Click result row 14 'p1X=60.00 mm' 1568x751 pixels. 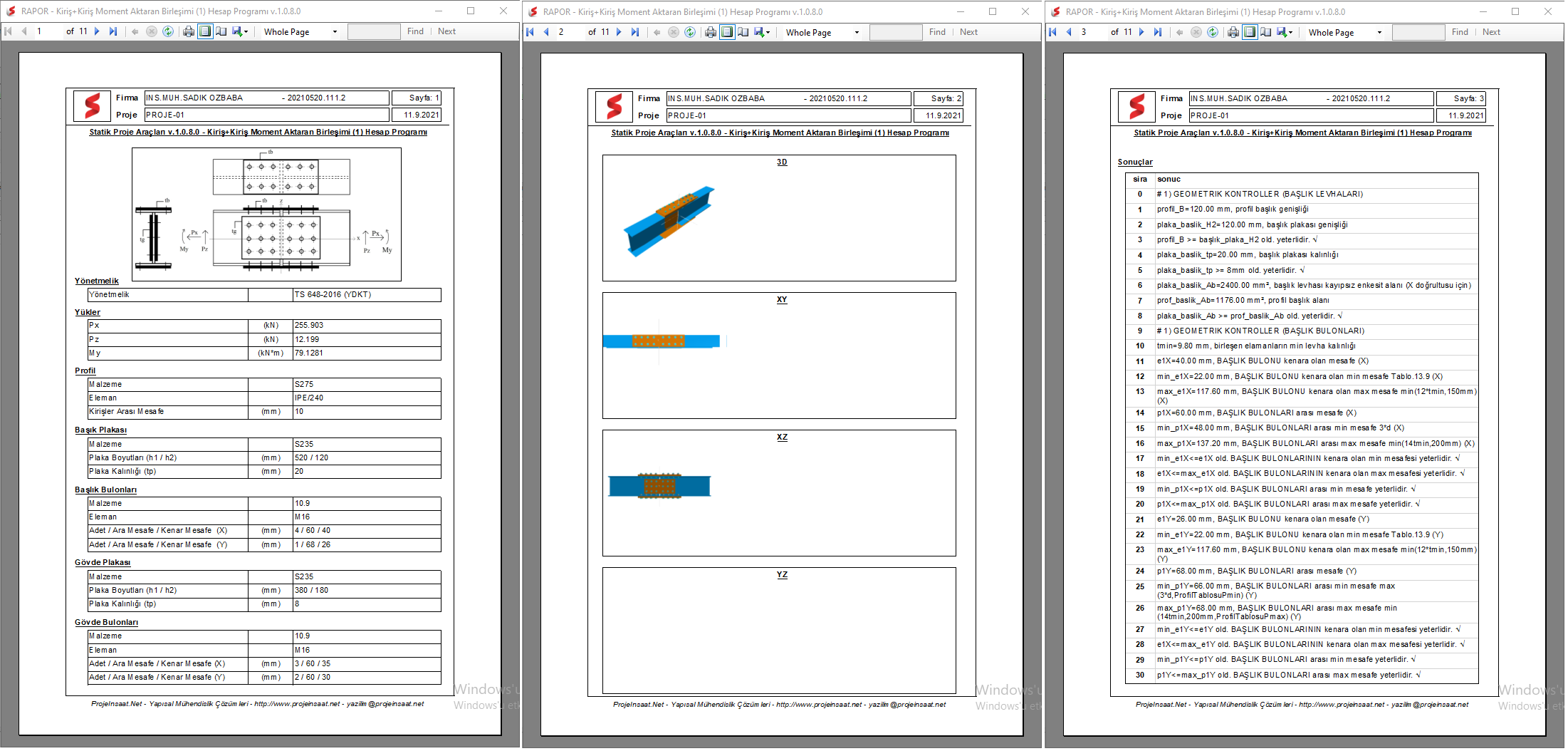1302,413
